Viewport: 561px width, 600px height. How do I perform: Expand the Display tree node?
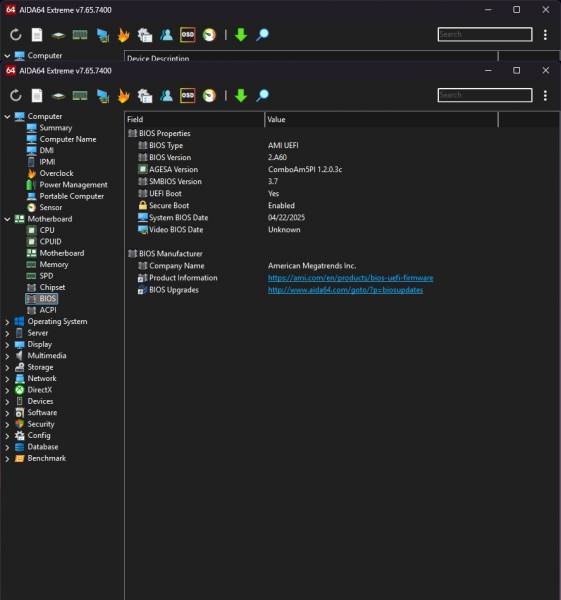7,345
